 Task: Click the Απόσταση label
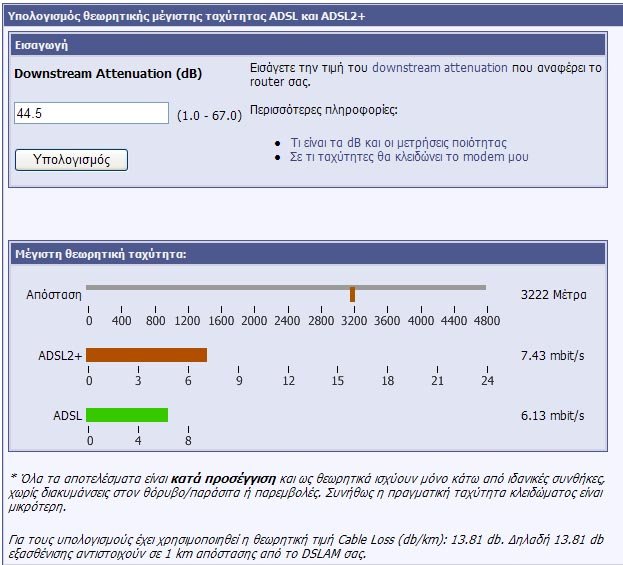[x=54, y=295]
